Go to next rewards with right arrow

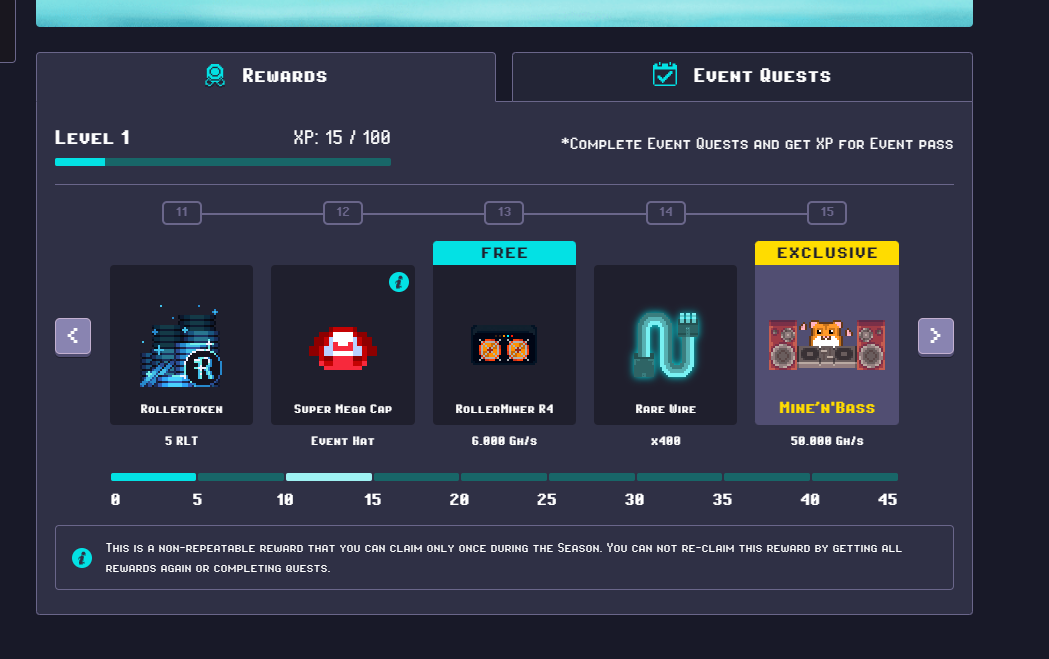pos(935,336)
